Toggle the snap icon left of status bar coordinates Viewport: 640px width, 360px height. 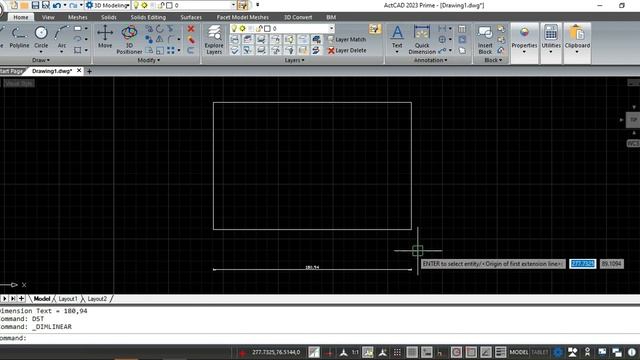click(242, 352)
